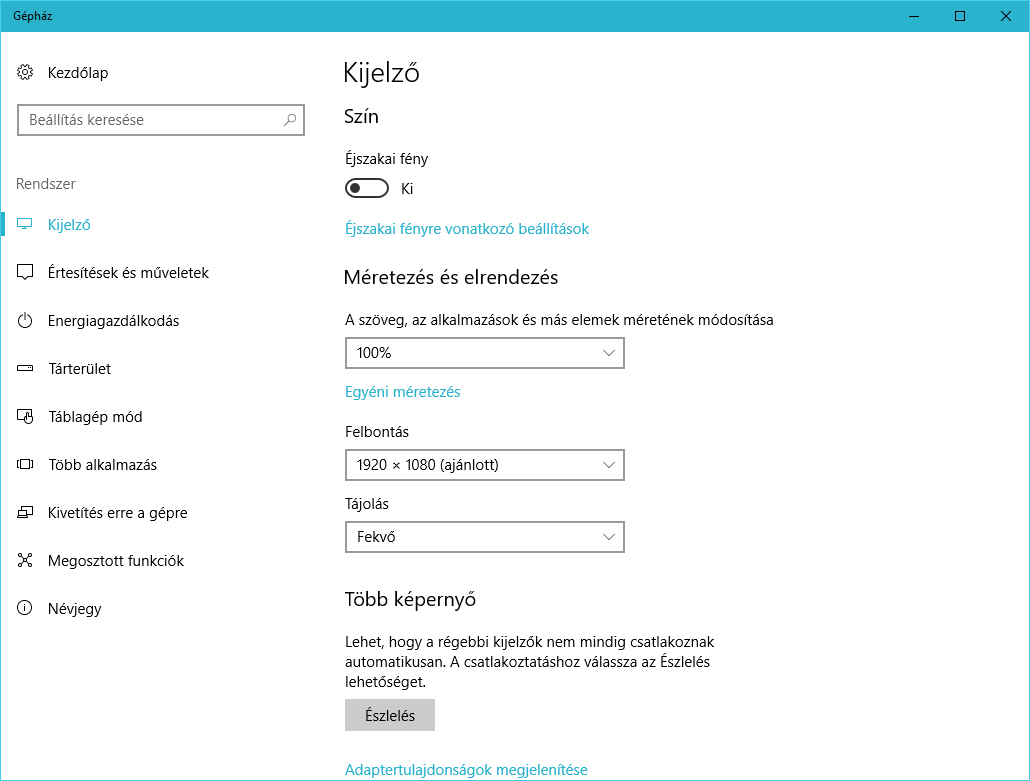The height and width of the screenshot is (781, 1030).
Task: Open the Tájolás Fekvő dropdown
Action: click(x=485, y=537)
